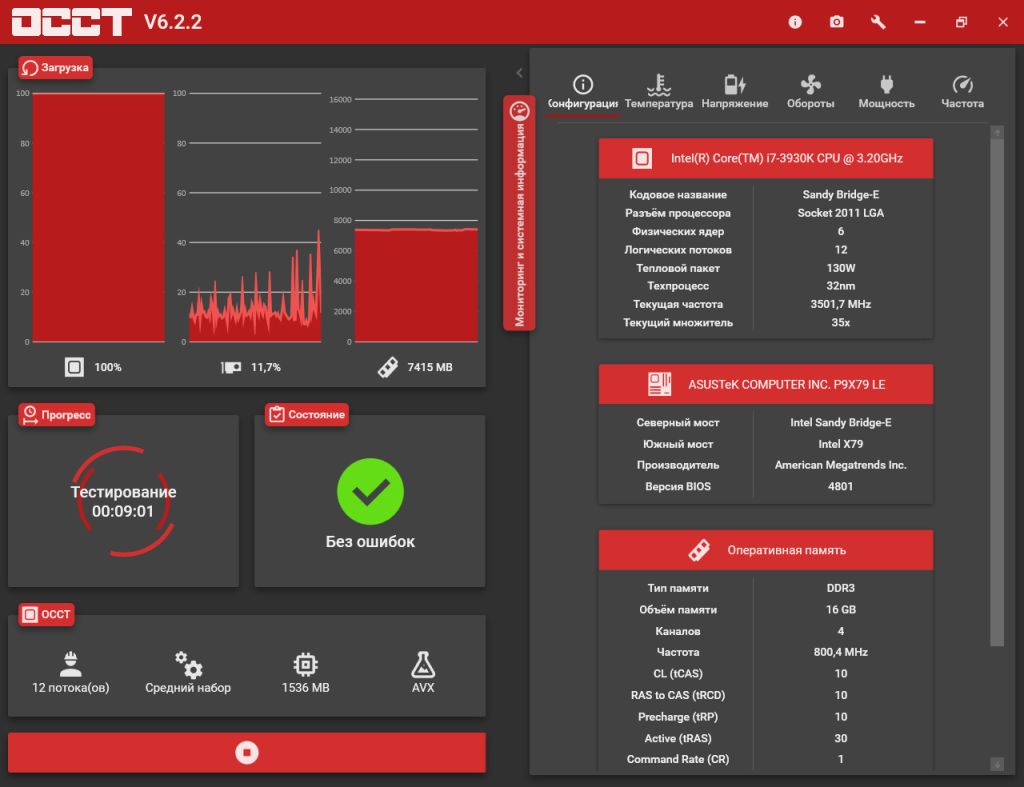The image size is (1024, 787).
Task: Open the info icon in title bar
Action: [x=795, y=22]
